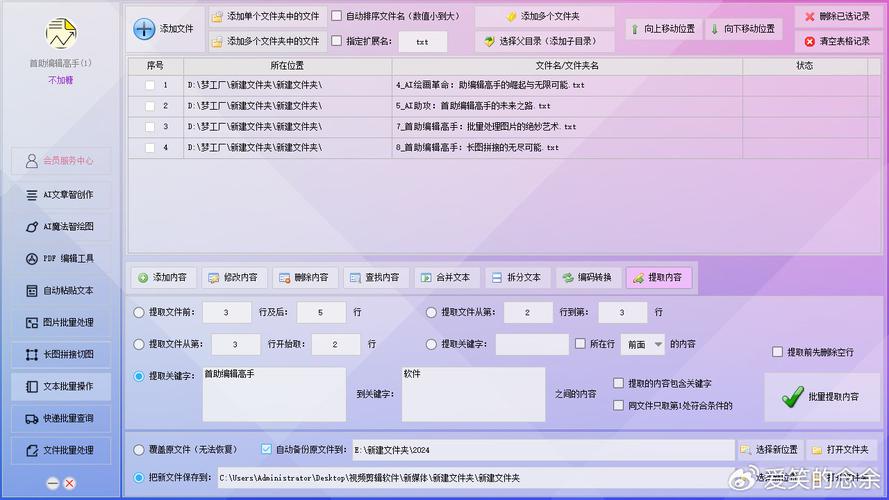The image size is (889, 500).
Task: Select 覆盖原文件（无法恢复）radio button
Action: [x=139, y=450]
